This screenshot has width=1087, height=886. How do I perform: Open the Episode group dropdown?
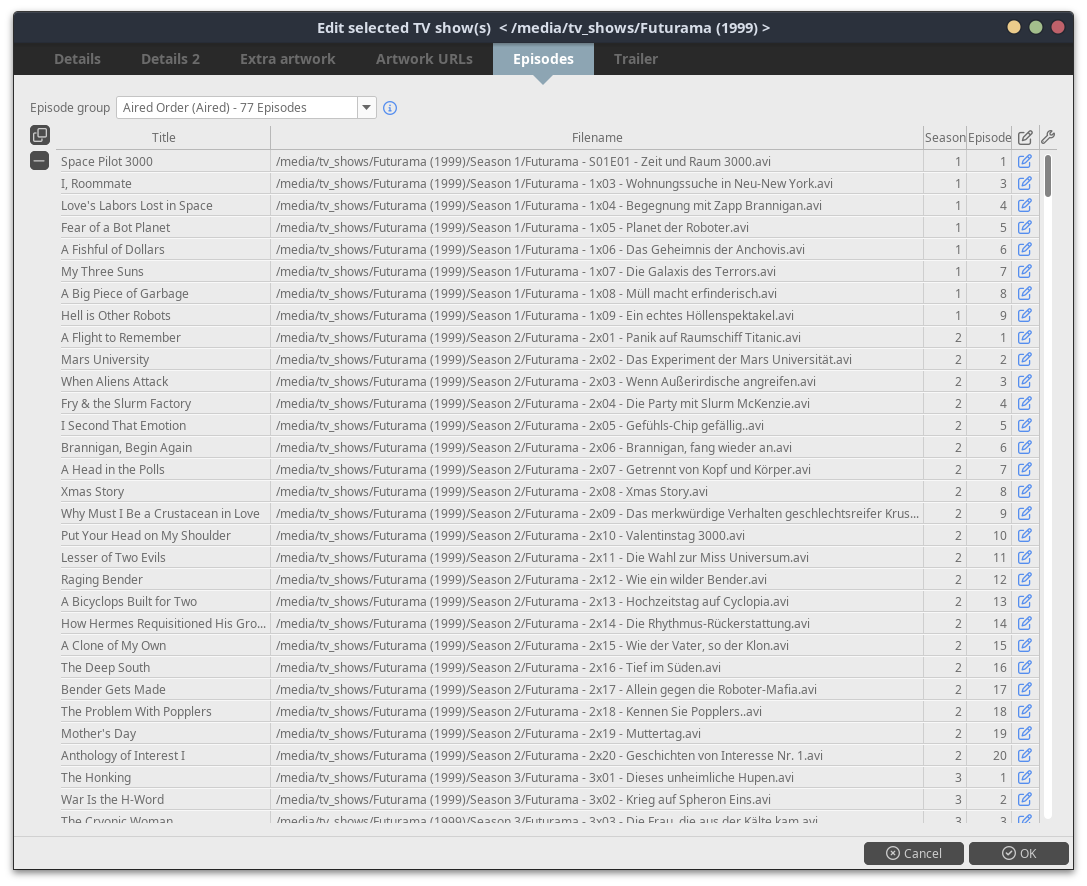pyautogui.click(x=366, y=108)
